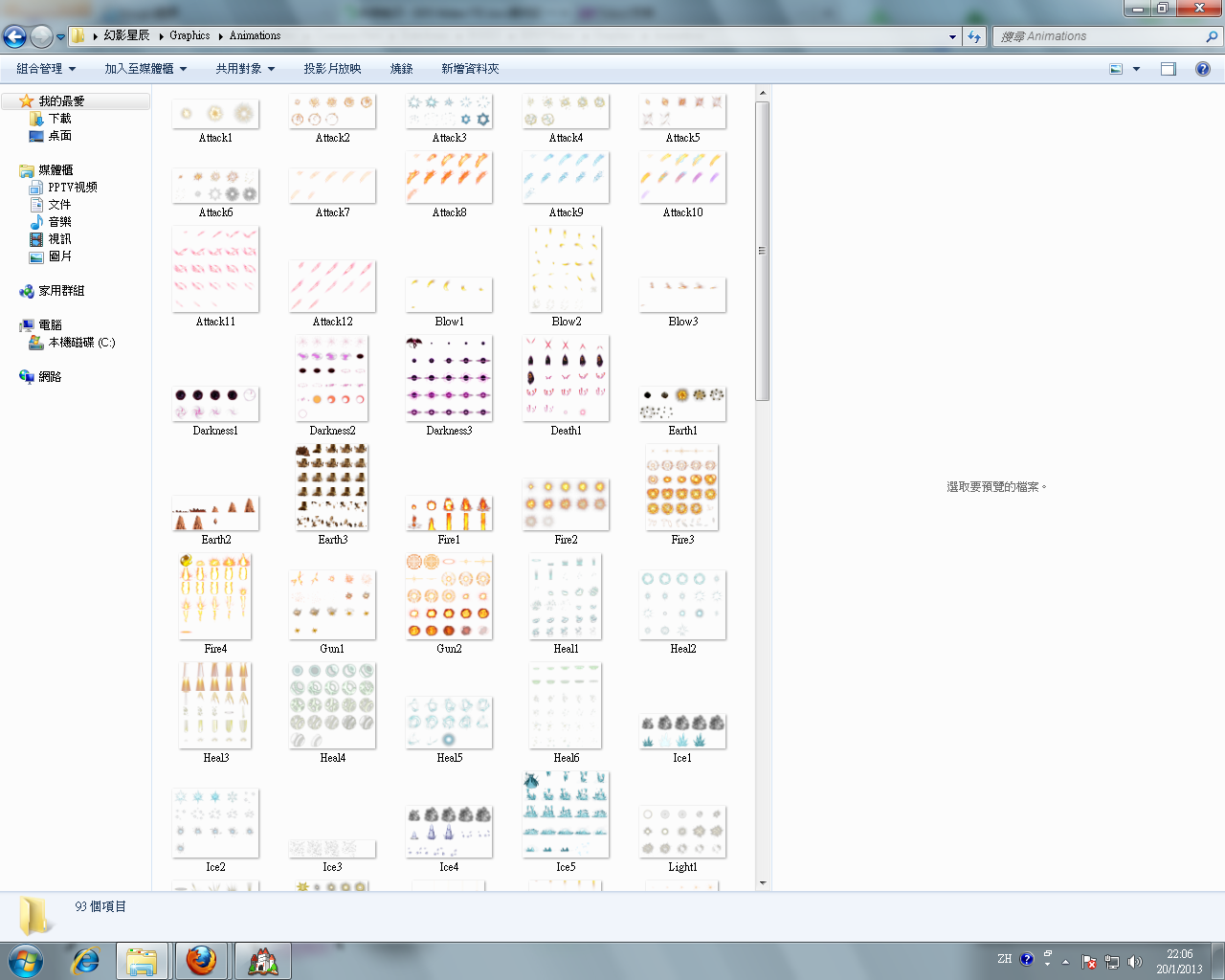Viewport: 1225px width, 980px height.
Task: Click the network icon in system tray
Action: point(1112,962)
